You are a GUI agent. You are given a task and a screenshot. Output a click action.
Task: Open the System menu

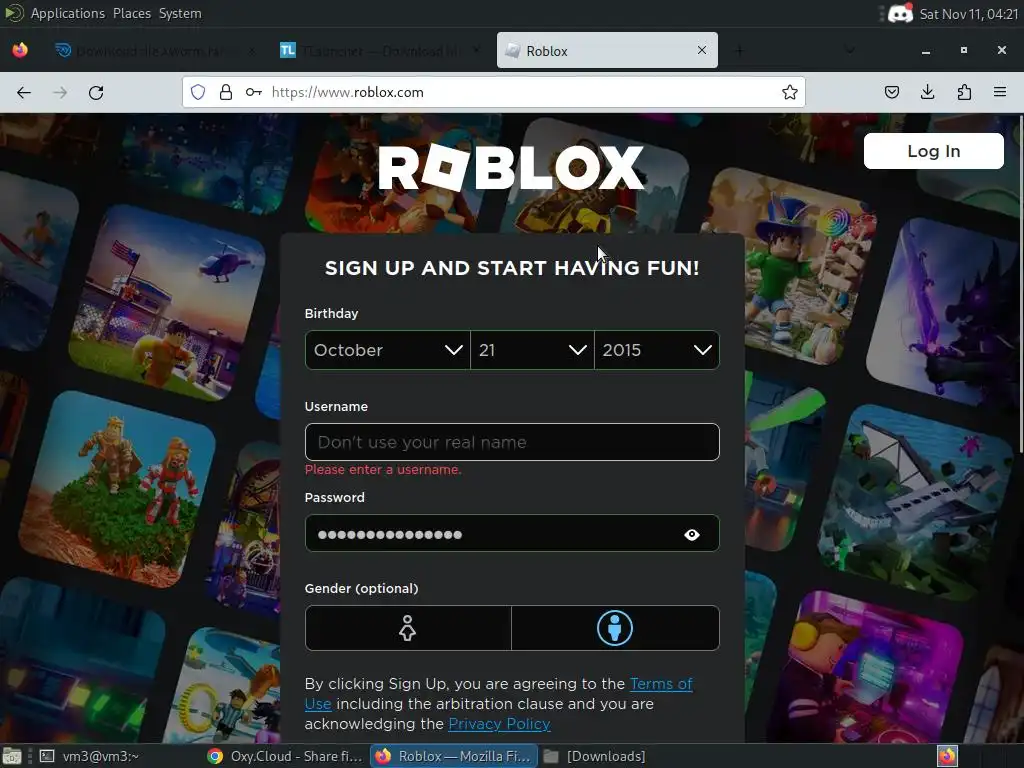[x=180, y=13]
